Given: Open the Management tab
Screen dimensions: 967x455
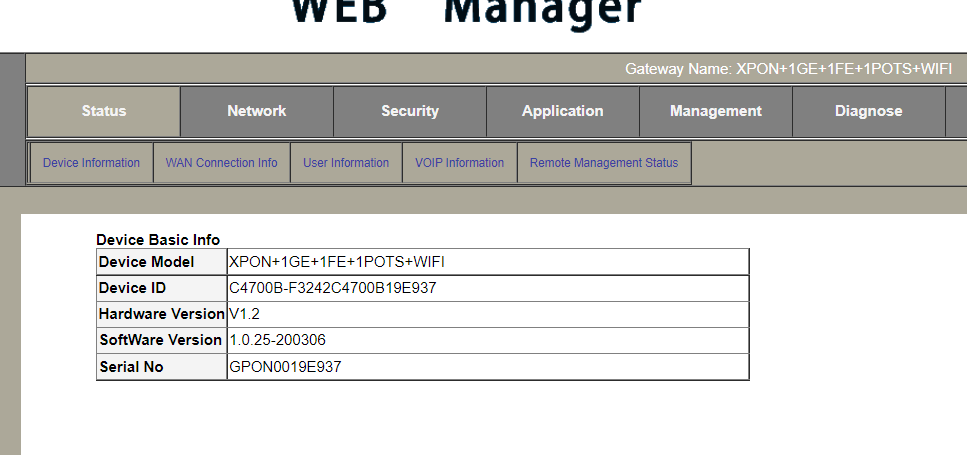Looking at the screenshot, I should point(716,111).
